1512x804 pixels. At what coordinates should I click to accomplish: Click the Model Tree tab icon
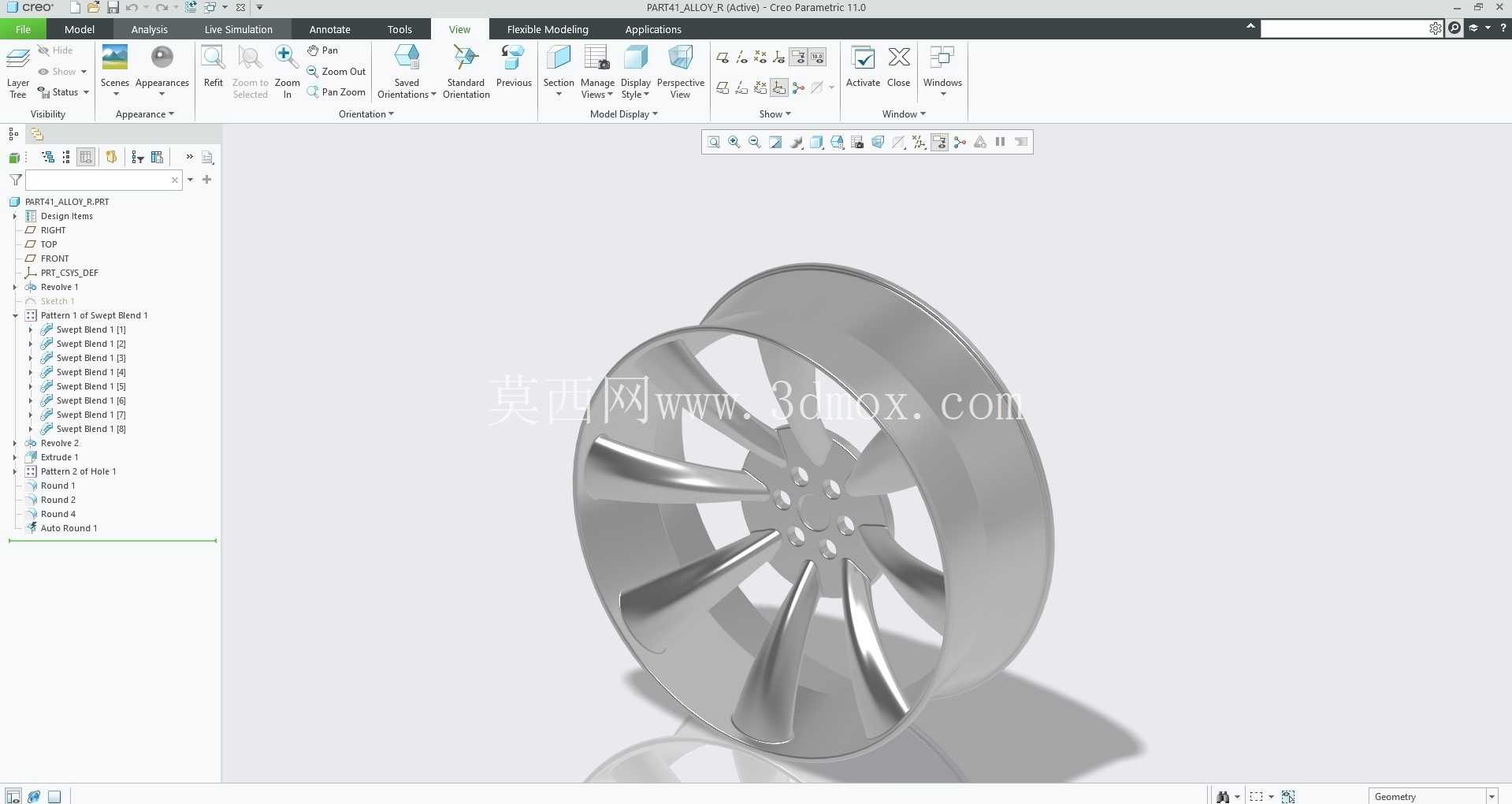coord(13,134)
